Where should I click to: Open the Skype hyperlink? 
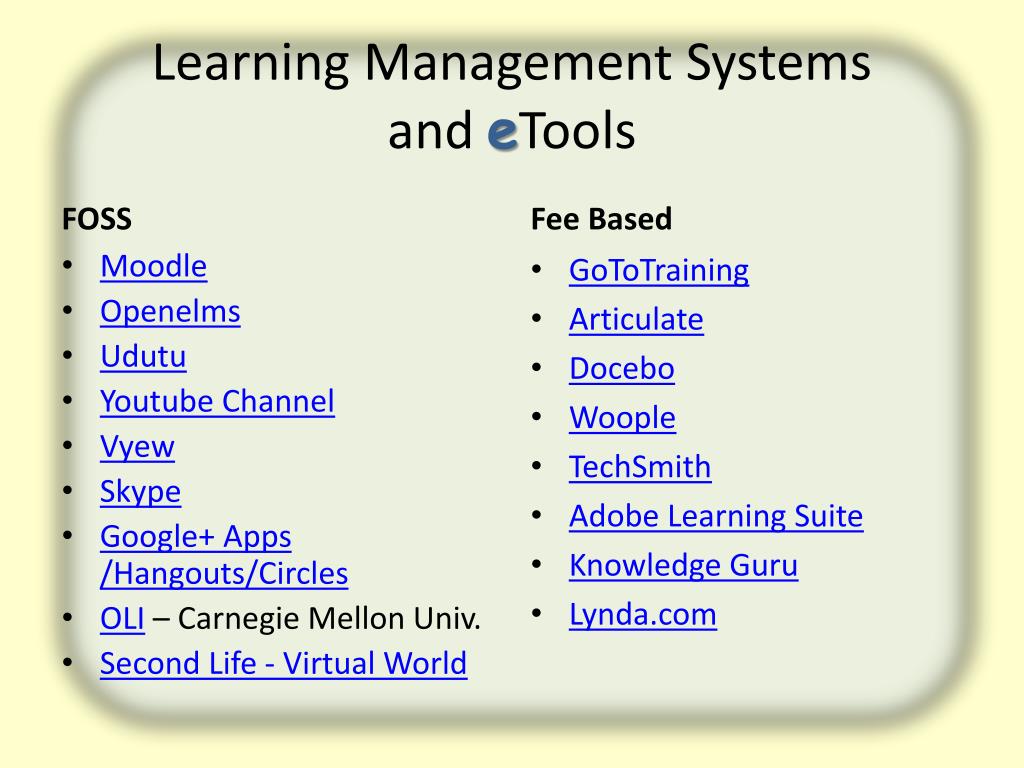coord(140,492)
